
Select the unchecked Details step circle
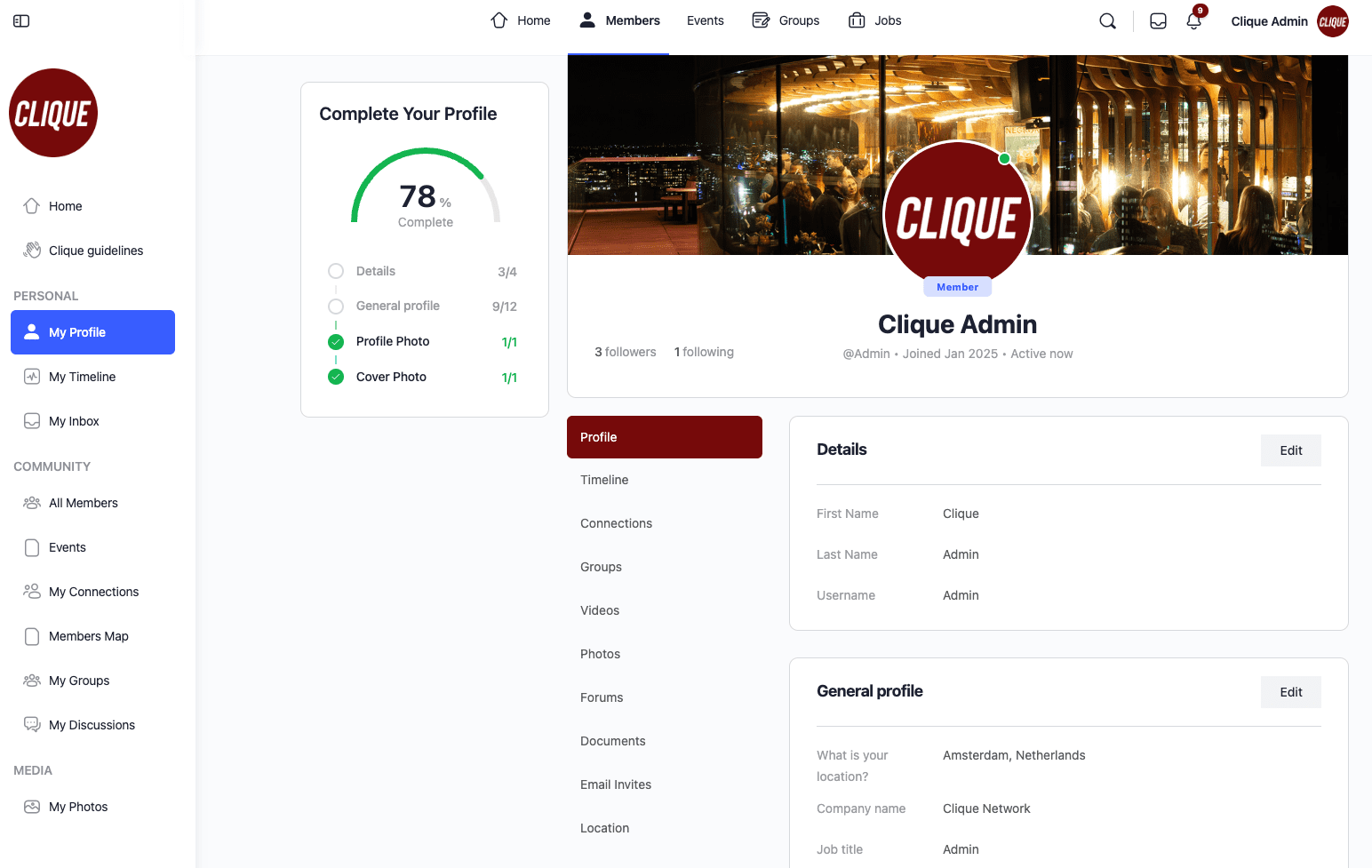[336, 271]
